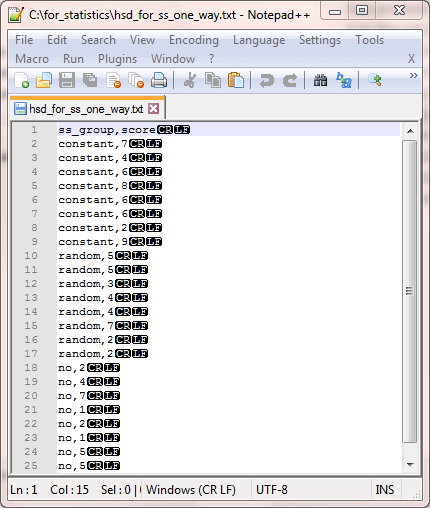Click the text 'no,7' on line 20
430x508 pixels.
coord(72,396)
